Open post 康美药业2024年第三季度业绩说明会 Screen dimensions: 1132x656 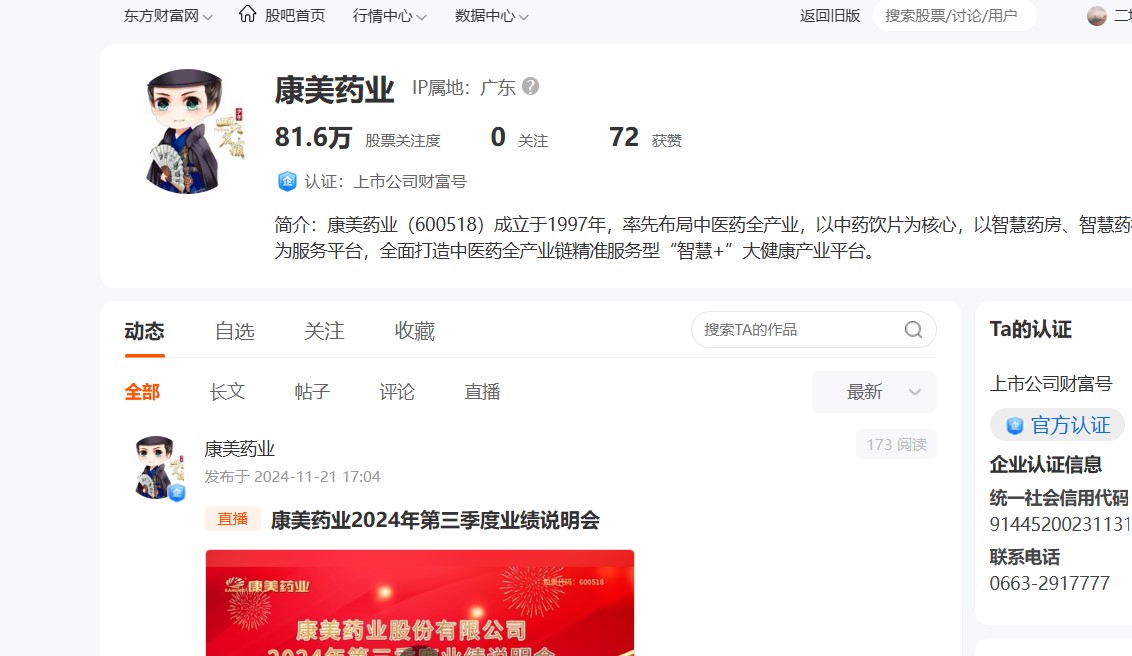[435, 520]
